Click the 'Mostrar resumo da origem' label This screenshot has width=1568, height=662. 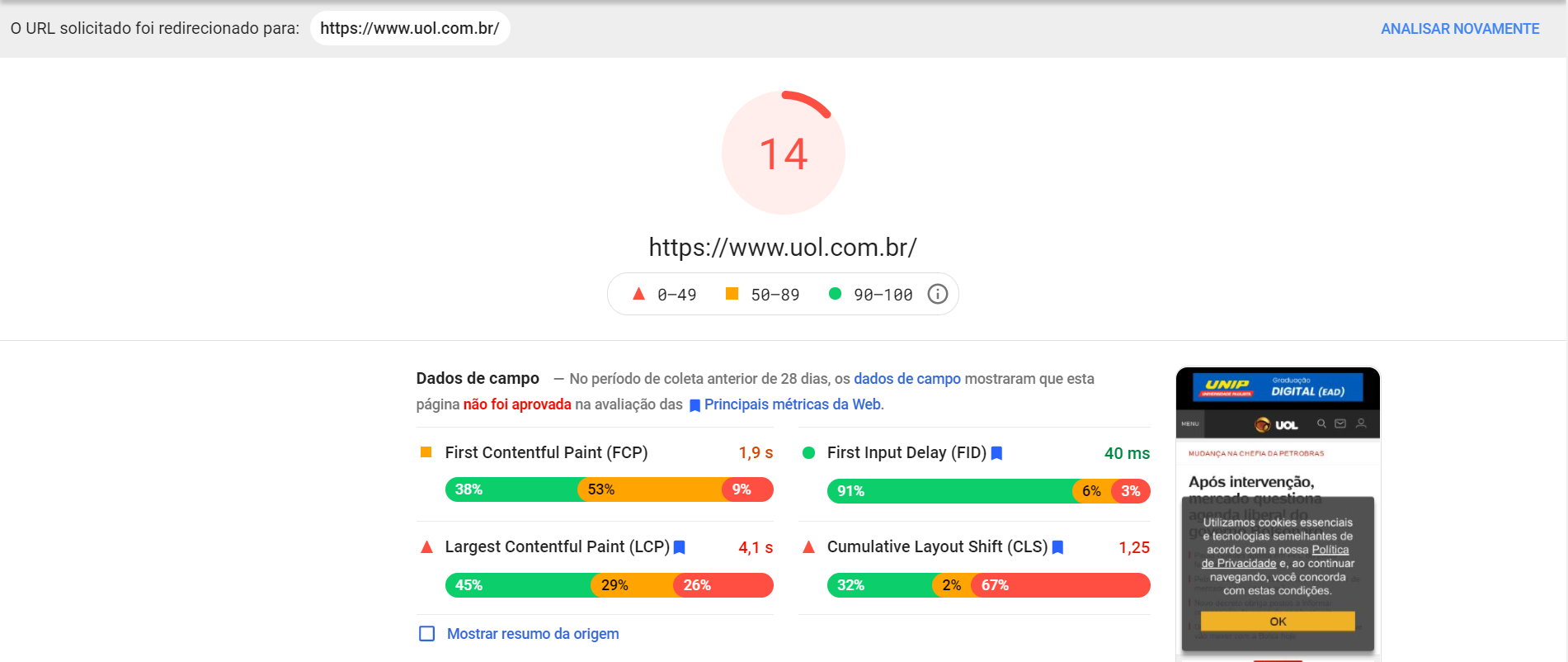pyautogui.click(x=533, y=634)
